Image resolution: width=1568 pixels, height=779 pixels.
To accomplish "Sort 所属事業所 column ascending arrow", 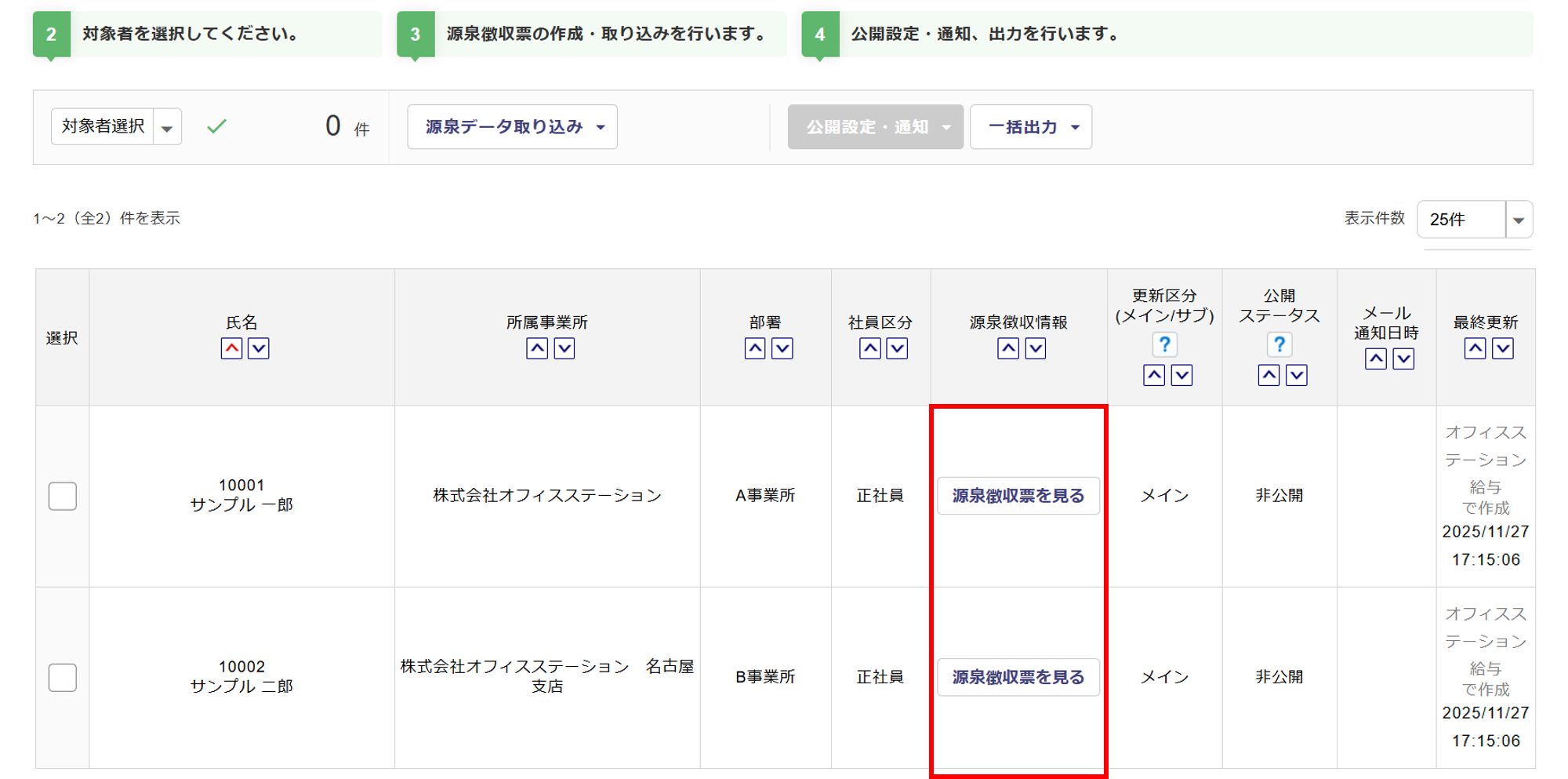I will [x=537, y=348].
